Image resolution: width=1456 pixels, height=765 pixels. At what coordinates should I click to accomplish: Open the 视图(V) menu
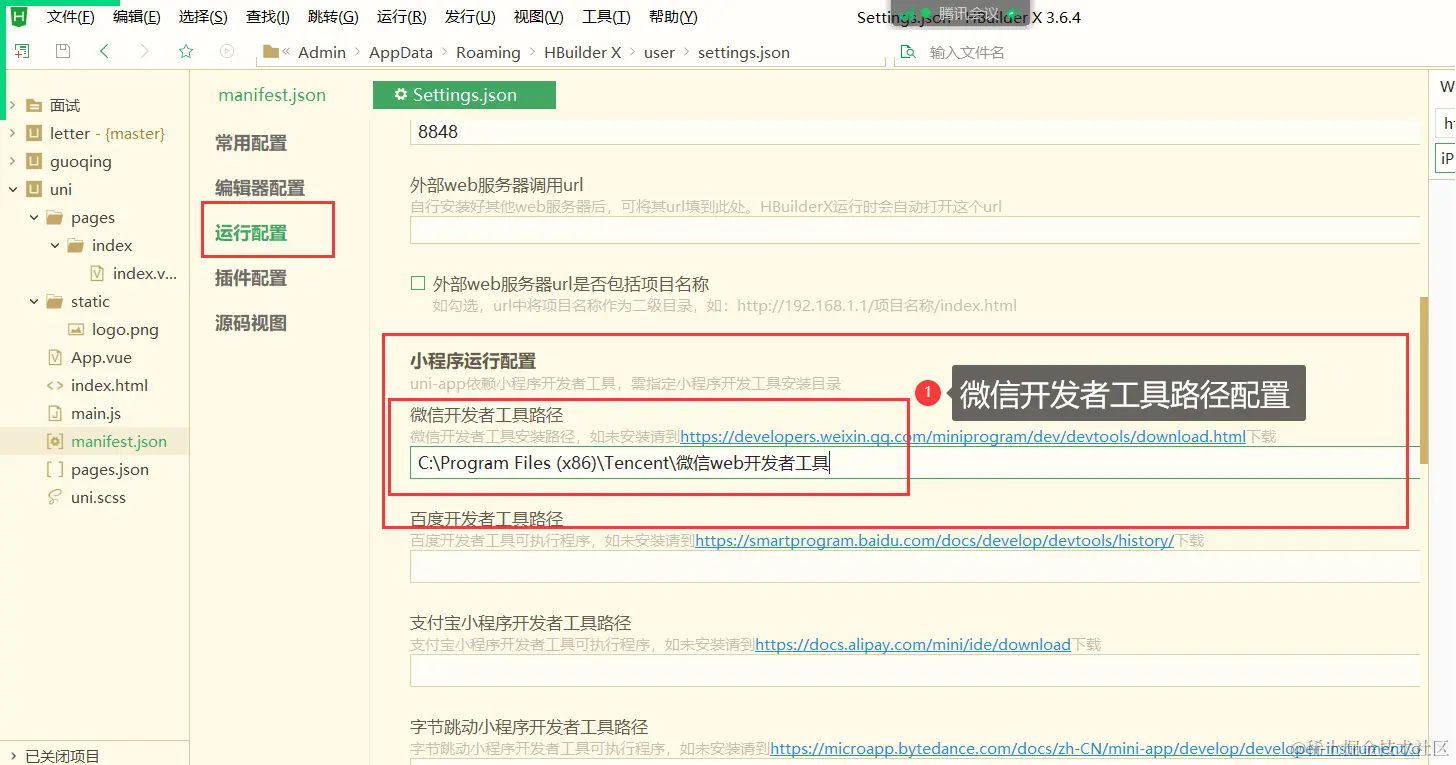(538, 17)
